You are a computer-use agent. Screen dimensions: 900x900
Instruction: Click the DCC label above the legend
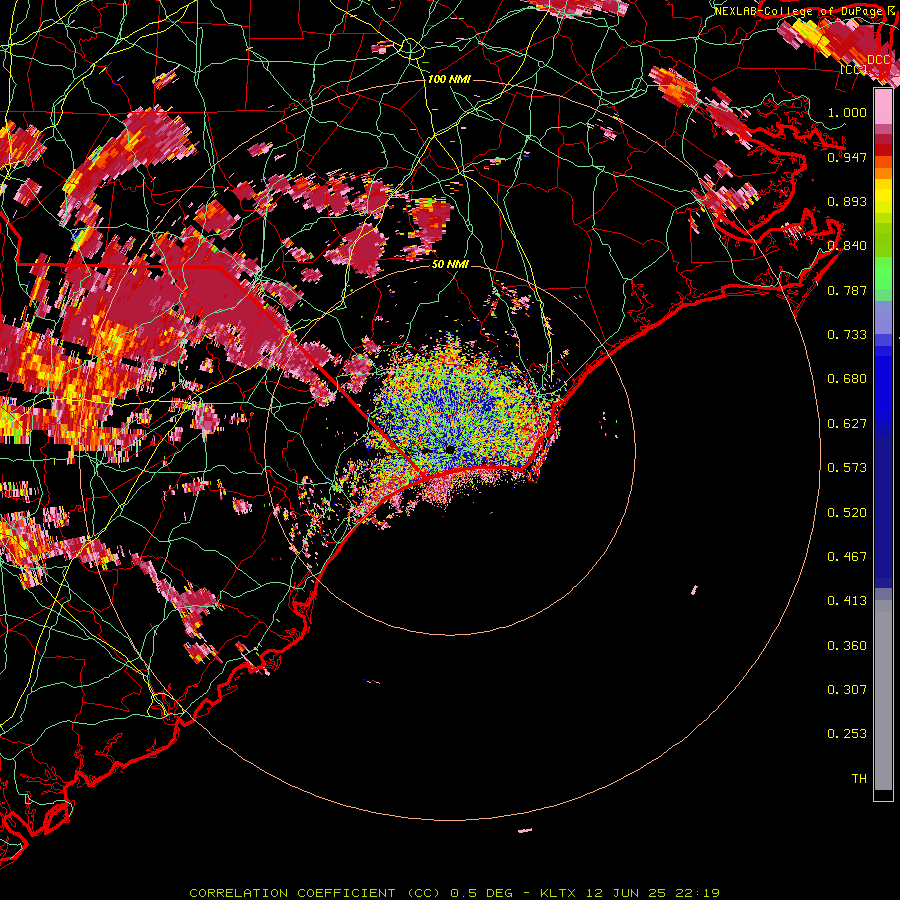point(878,60)
